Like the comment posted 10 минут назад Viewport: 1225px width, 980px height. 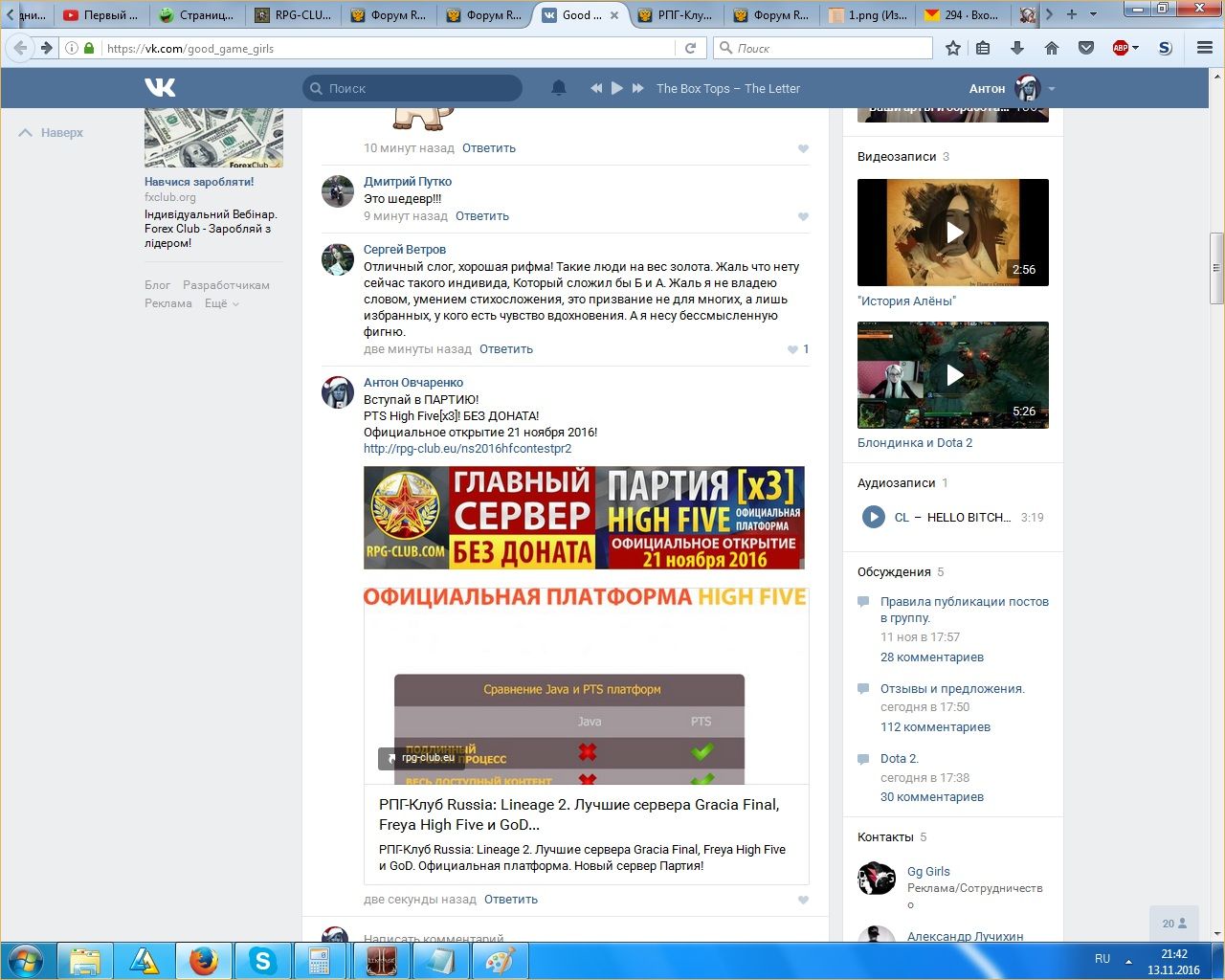803,148
